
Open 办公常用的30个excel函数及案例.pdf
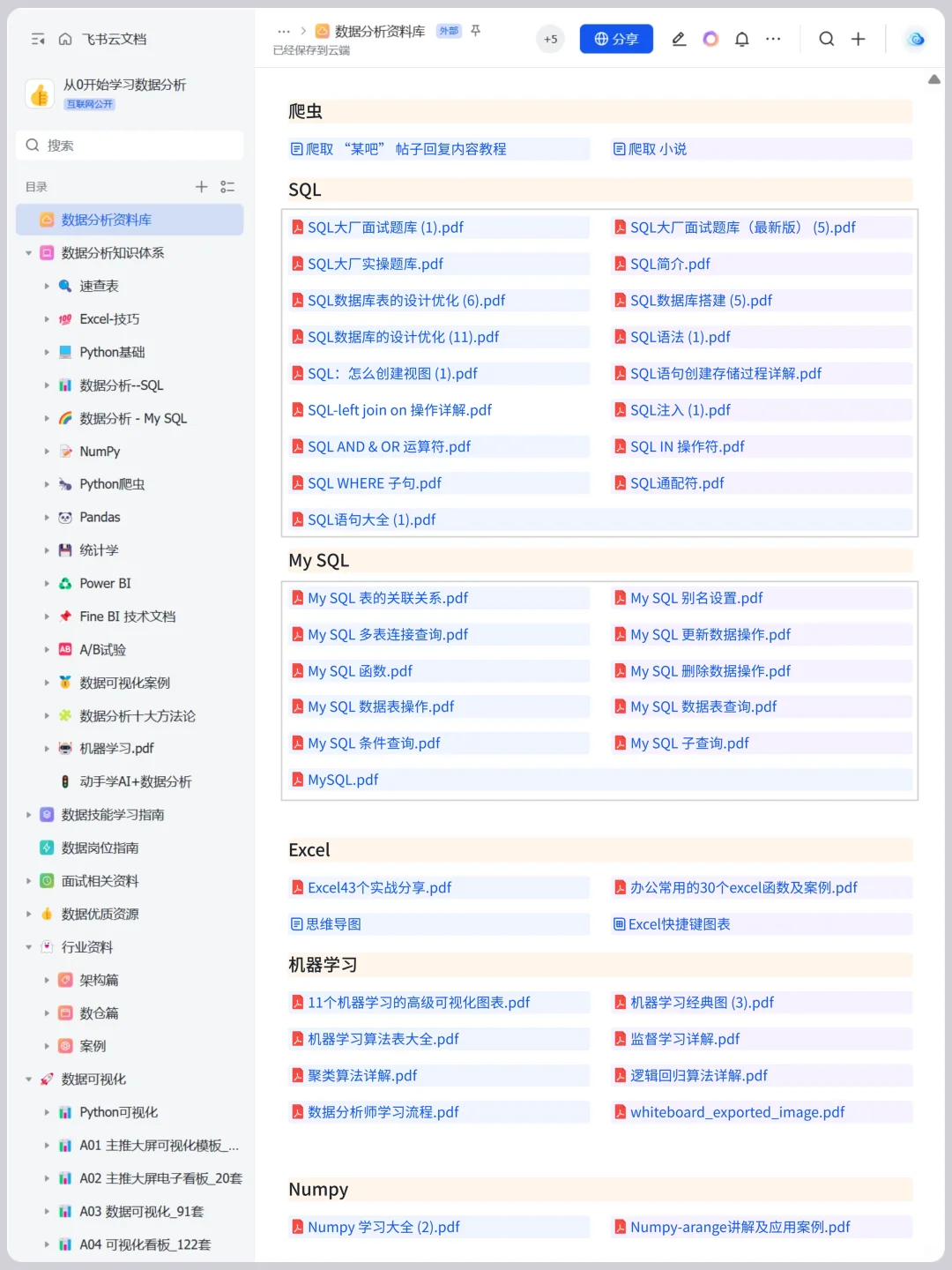click(x=744, y=887)
